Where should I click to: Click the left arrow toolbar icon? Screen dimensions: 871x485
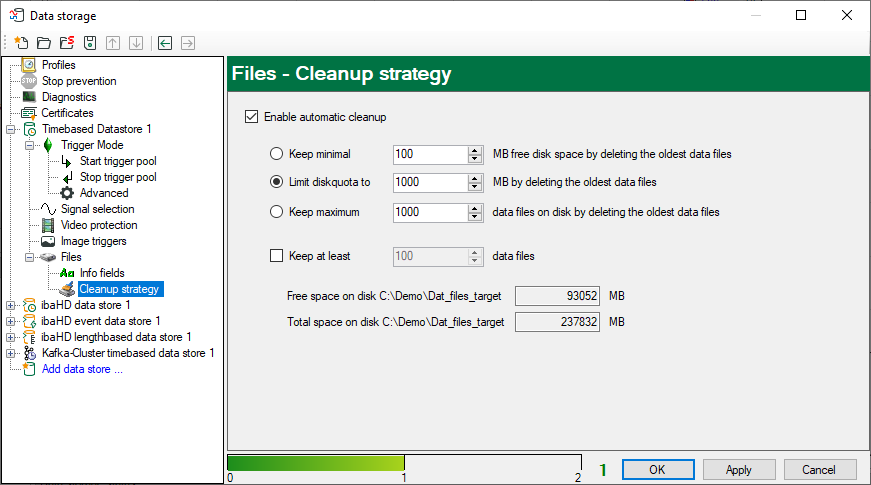(165, 43)
